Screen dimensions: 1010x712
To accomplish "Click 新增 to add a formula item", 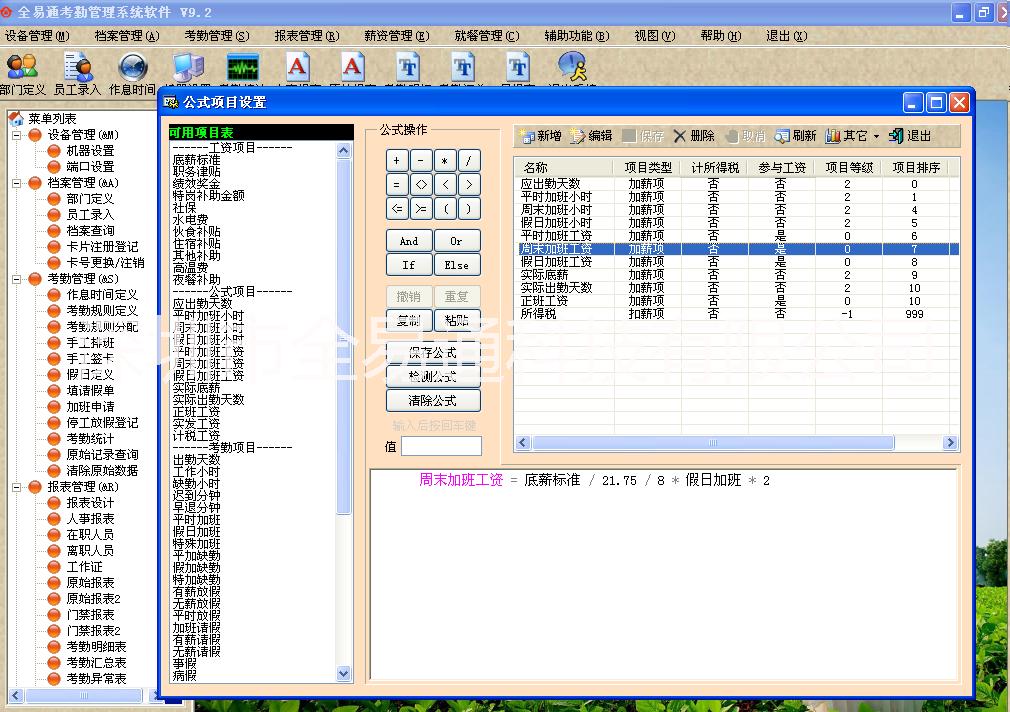I will (540, 136).
